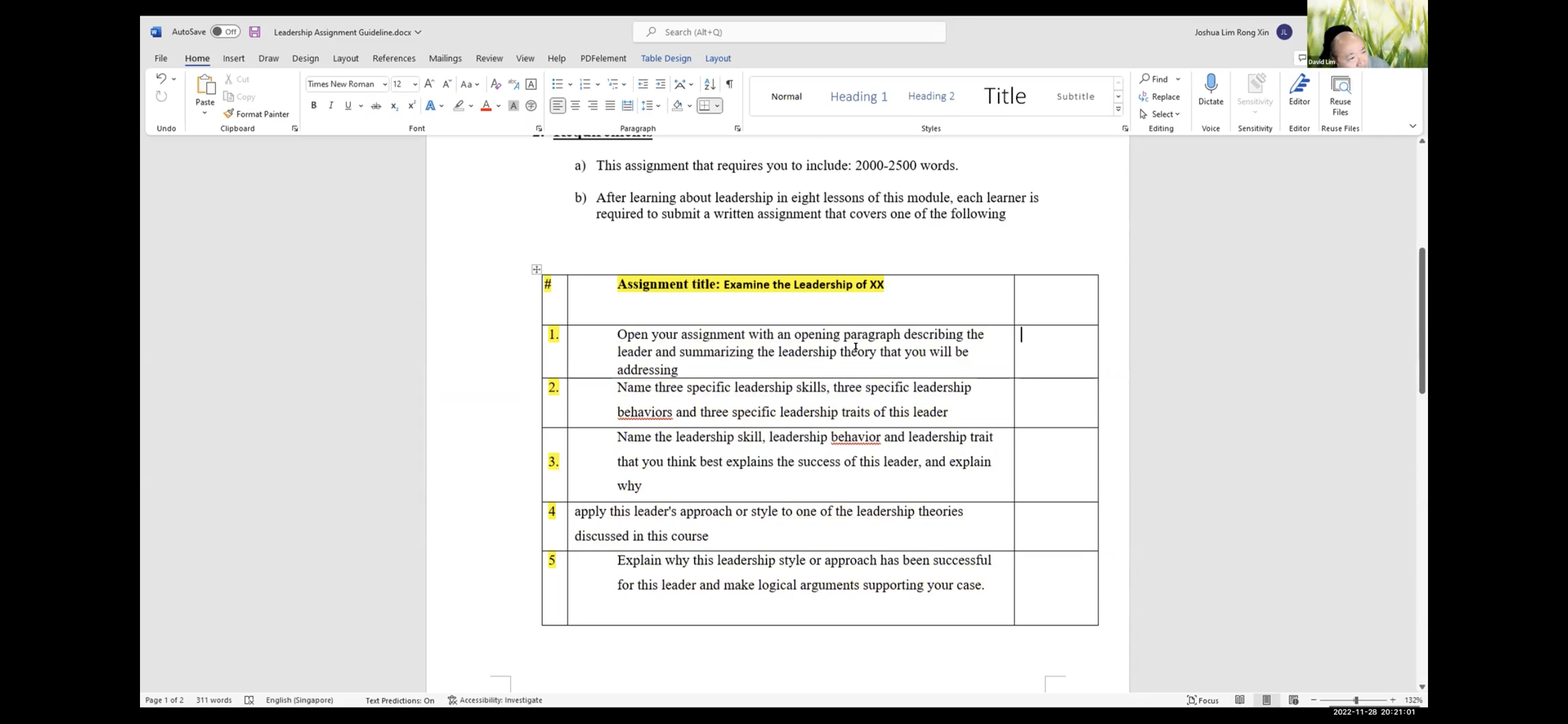The width and height of the screenshot is (1568, 724).
Task: Switch to Print Layout view
Action: 1266,700
